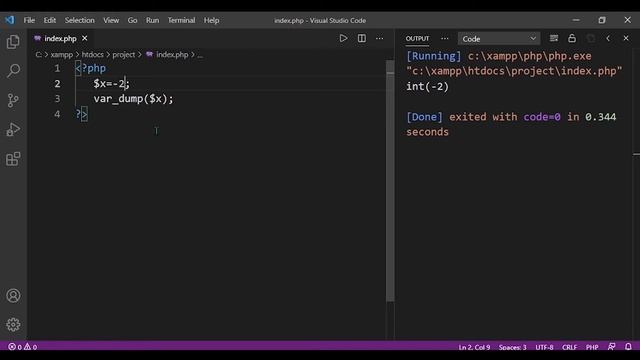Click the breadcrumb trailing ellipsis

[x=200, y=55]
